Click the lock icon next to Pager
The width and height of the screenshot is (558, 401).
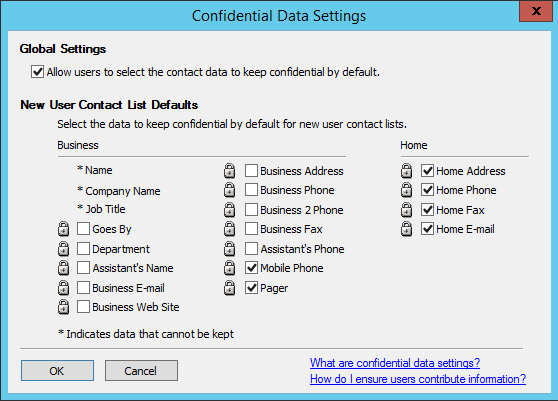(230, 288)
